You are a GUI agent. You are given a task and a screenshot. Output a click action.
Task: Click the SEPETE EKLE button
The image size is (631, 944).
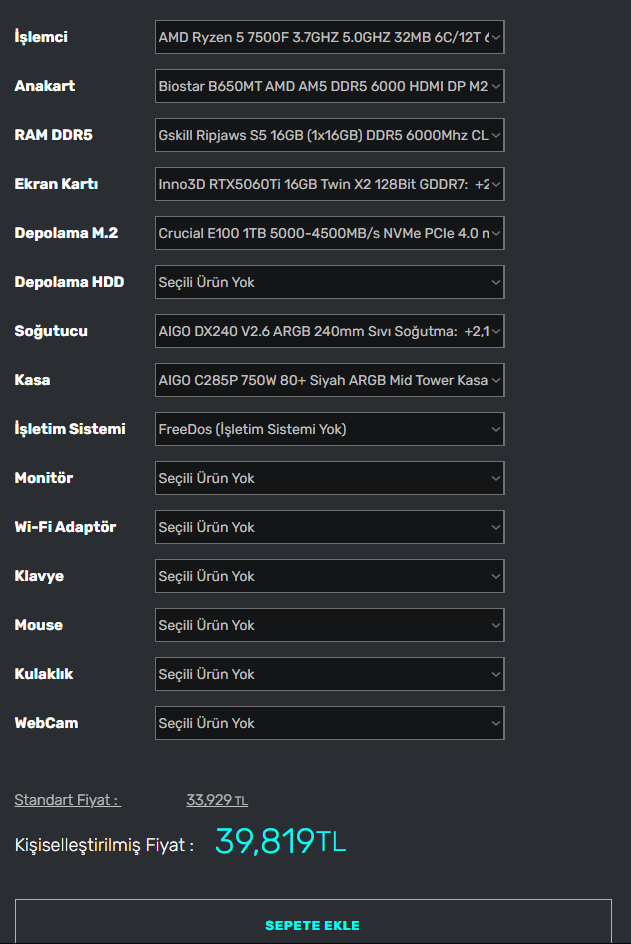313,925
